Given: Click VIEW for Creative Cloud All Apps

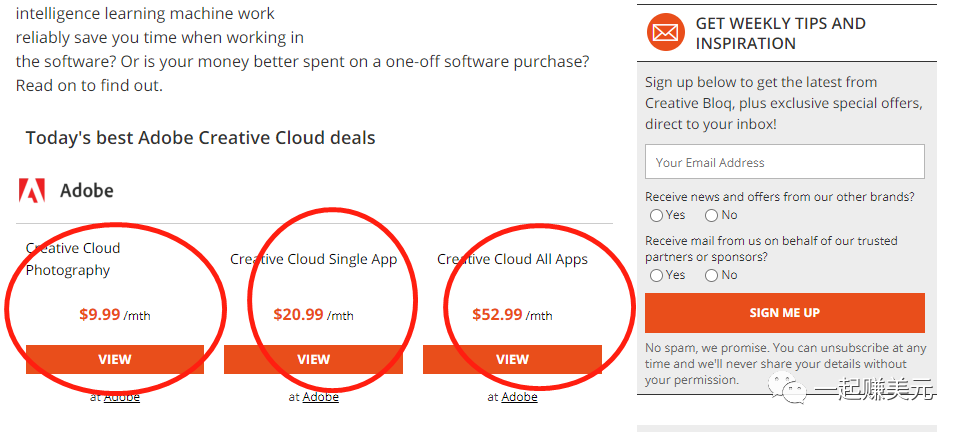Looking at the screenshot, I should click(512, 360).
